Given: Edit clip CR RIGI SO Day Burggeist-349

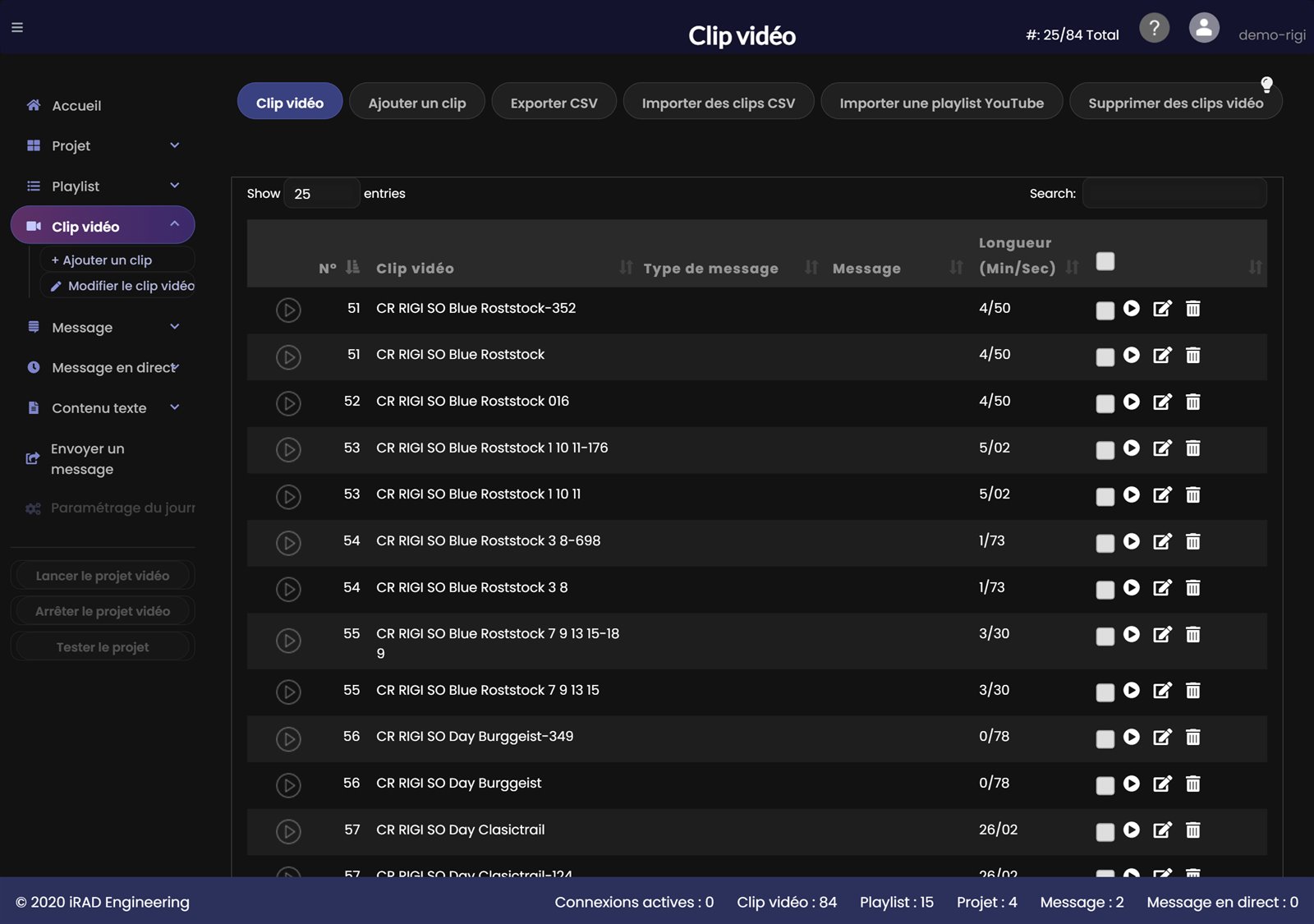Looking at the screenshot, I should click(x=1162, y=737).
